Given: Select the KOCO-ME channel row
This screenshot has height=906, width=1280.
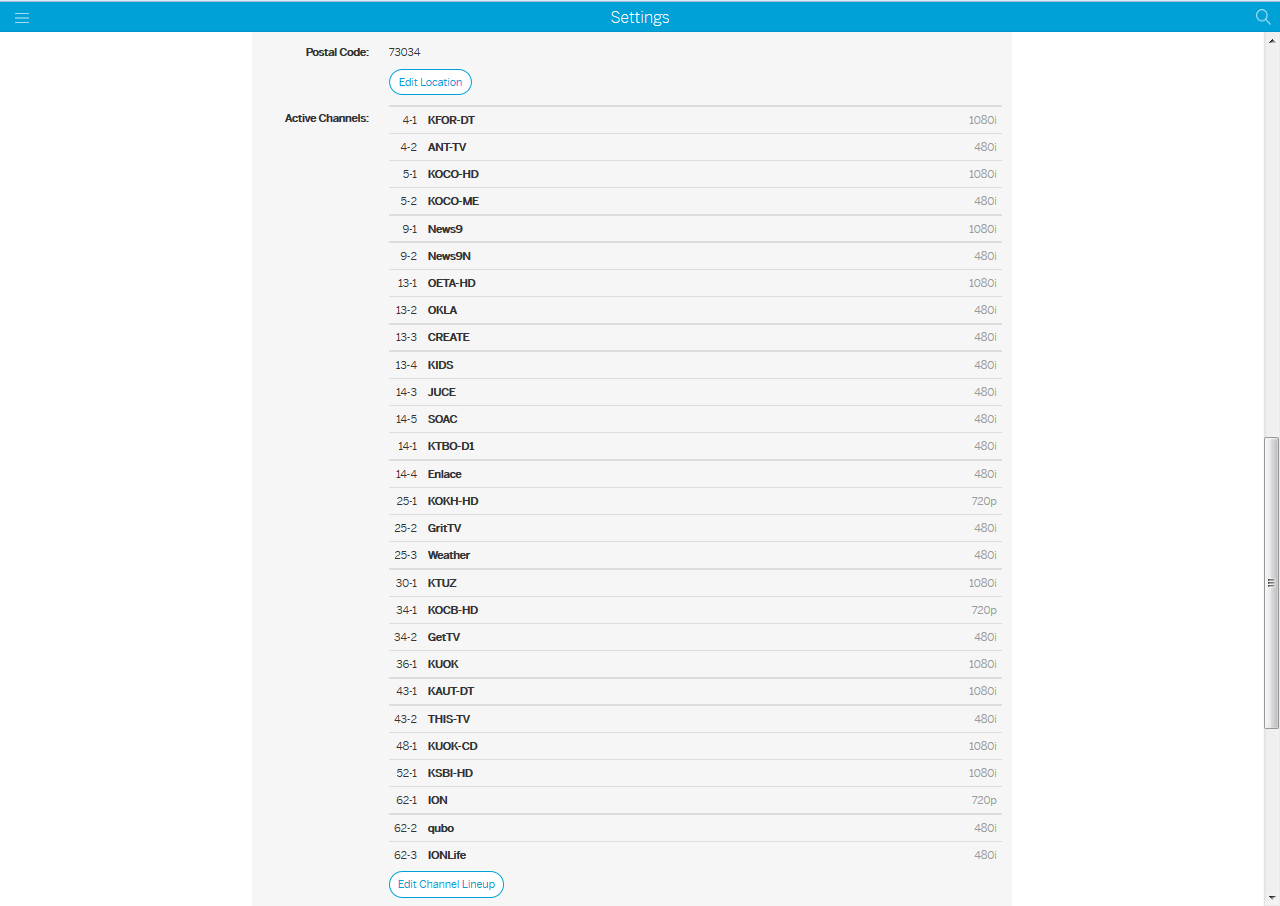Looking at the screenshot, I should [695, 201].
